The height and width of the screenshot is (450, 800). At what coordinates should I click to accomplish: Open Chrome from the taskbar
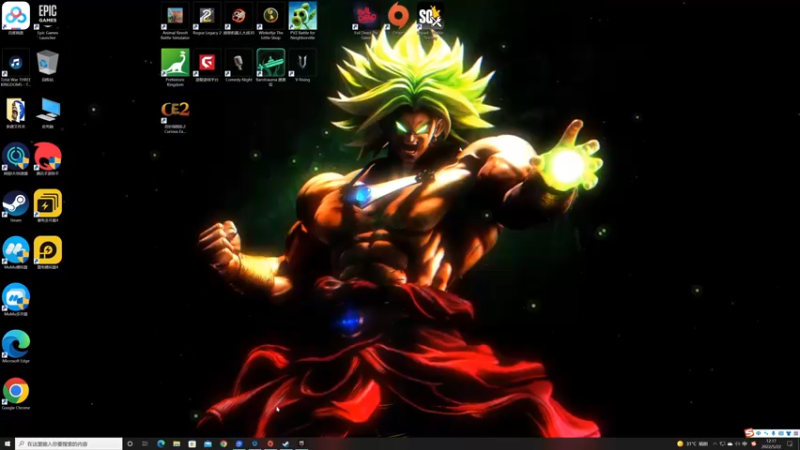coord(223,444)
